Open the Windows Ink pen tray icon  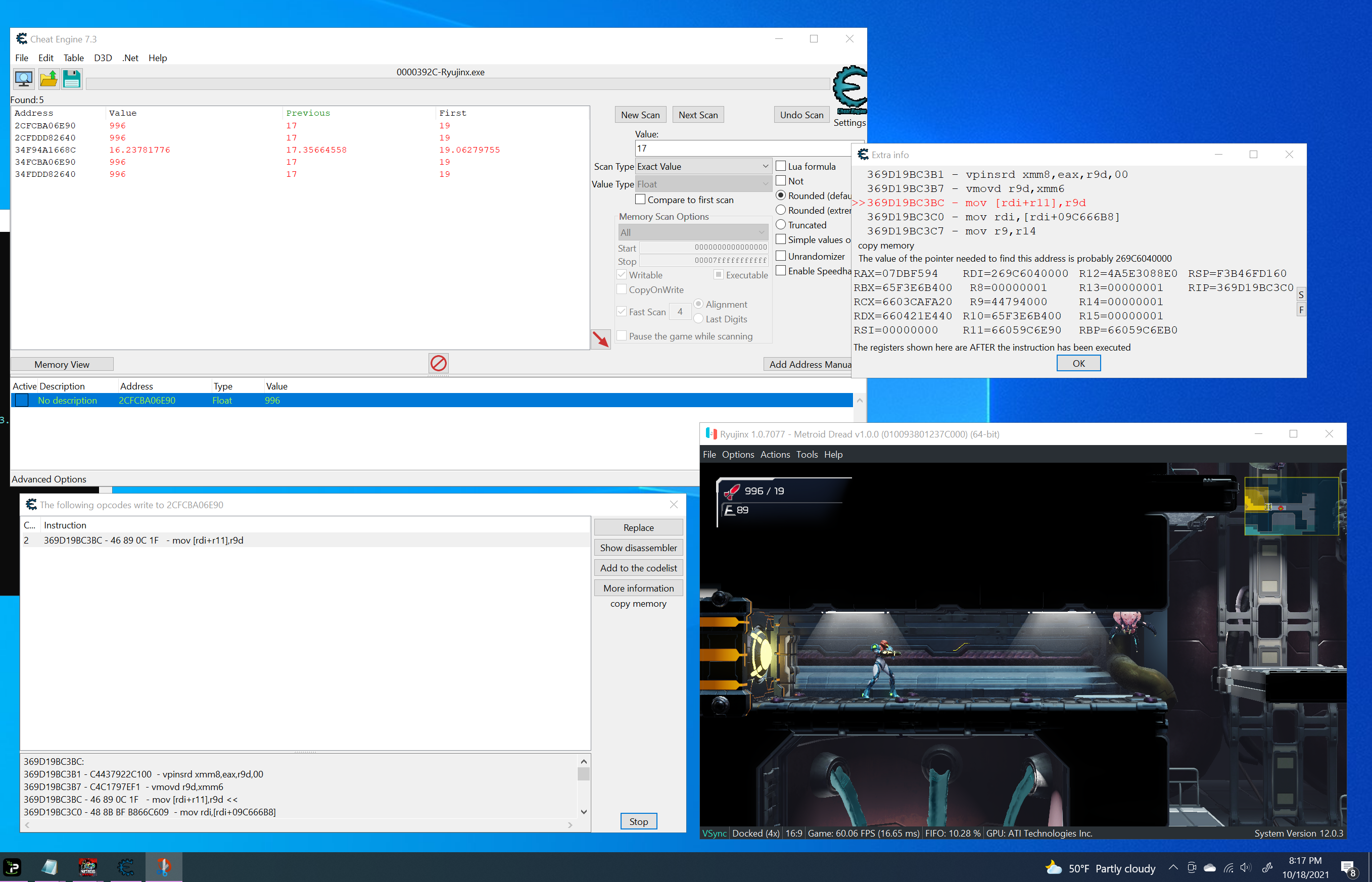tap(1267, 868)
